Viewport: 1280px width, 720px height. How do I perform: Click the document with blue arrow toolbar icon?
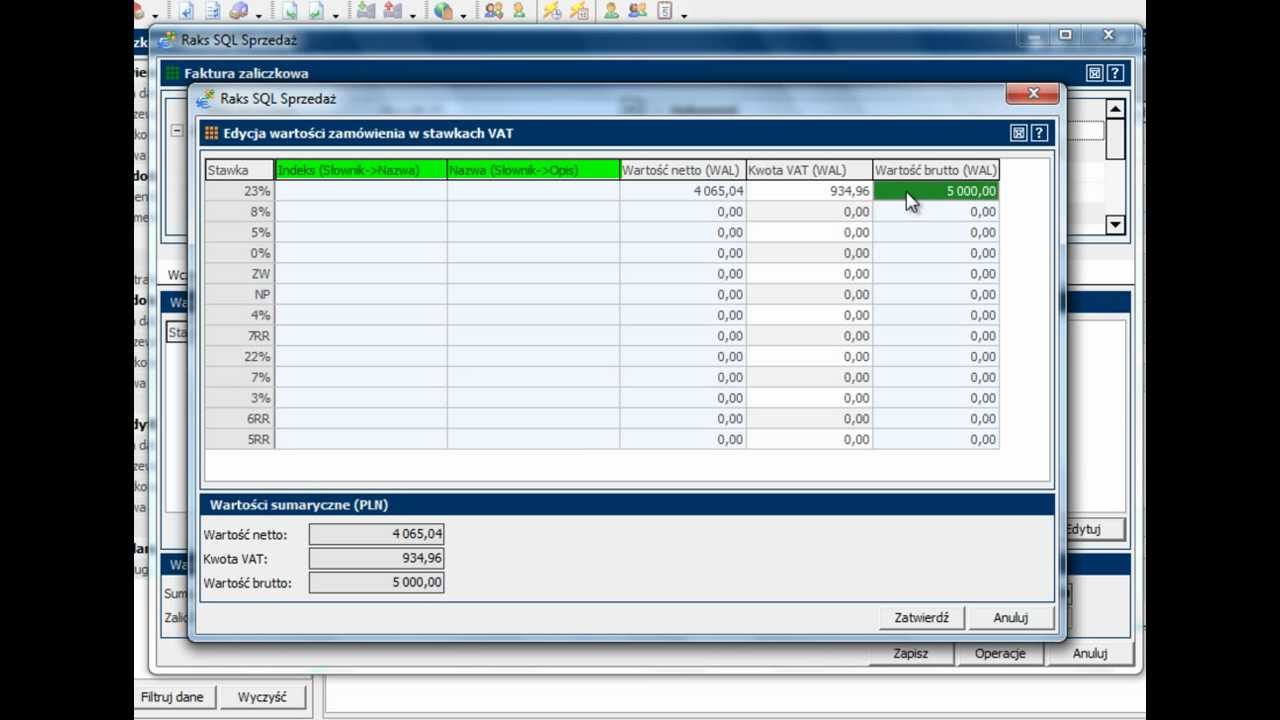click(x=186, y=11)
